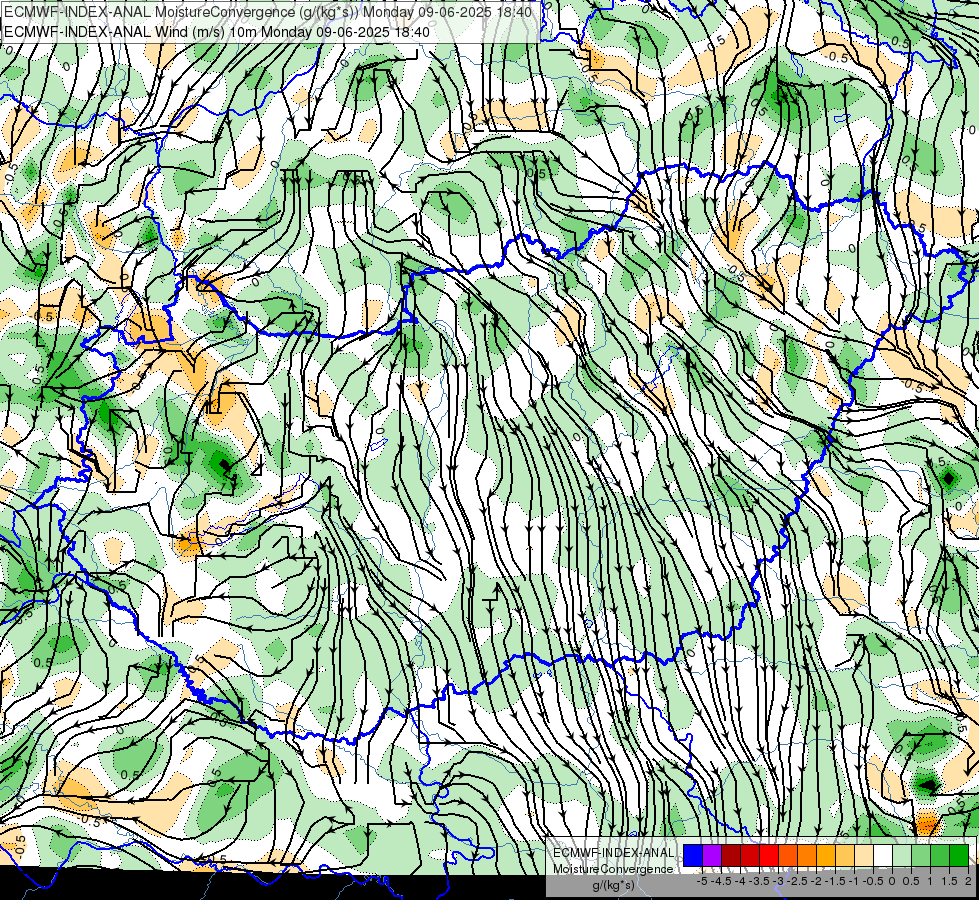Click the 0.5 tick label on legend scale
The height and width of the screenshot is (900, 979).
click(x=911, y=881)
